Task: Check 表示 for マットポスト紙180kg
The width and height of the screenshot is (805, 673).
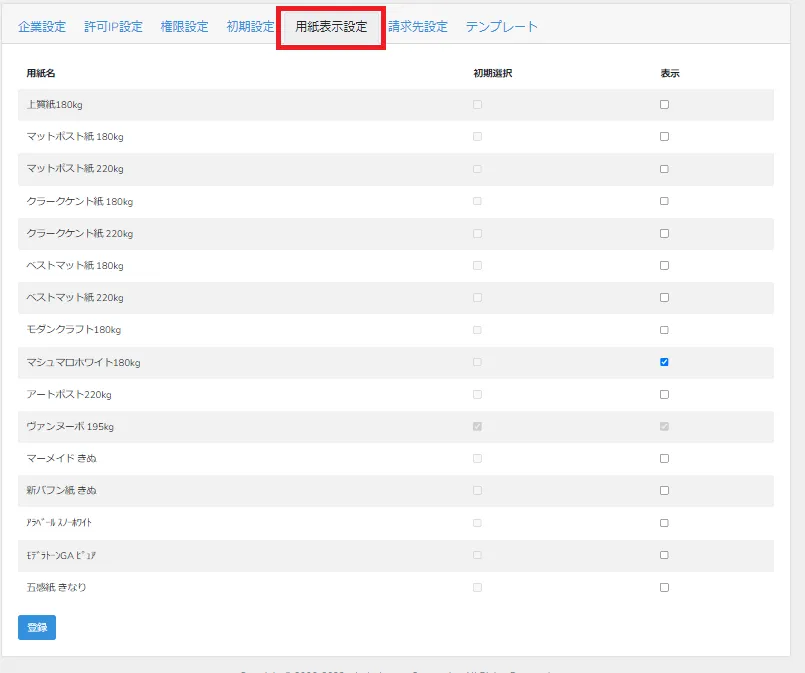Action: (x=664, y=136)
